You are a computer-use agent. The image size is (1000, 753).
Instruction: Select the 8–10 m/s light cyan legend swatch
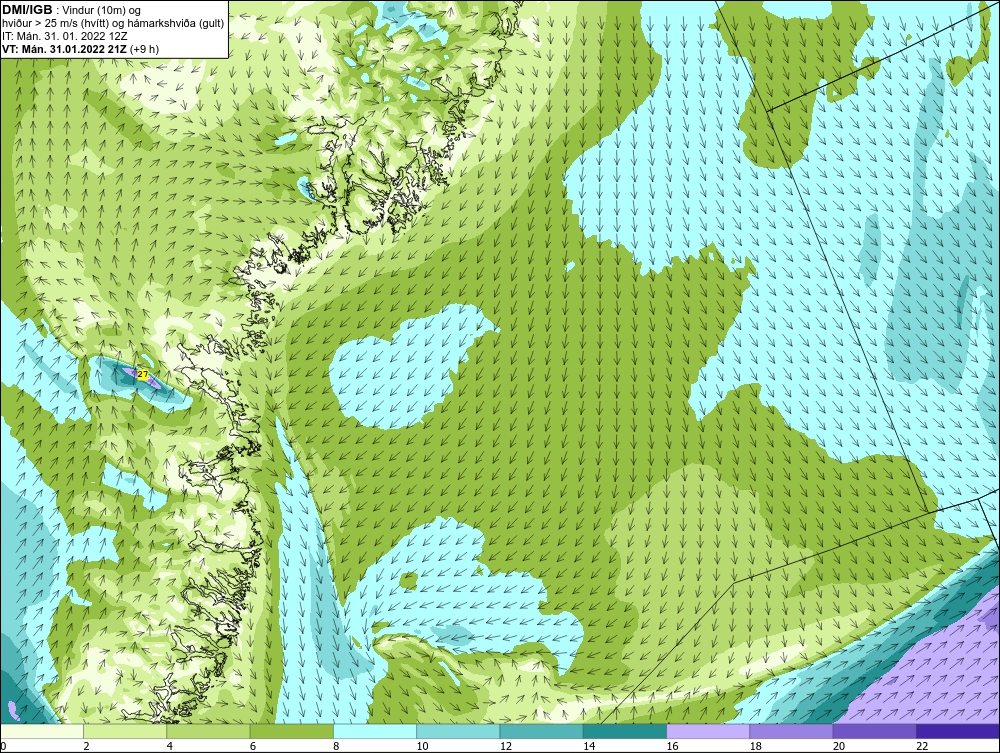point(375,731)
